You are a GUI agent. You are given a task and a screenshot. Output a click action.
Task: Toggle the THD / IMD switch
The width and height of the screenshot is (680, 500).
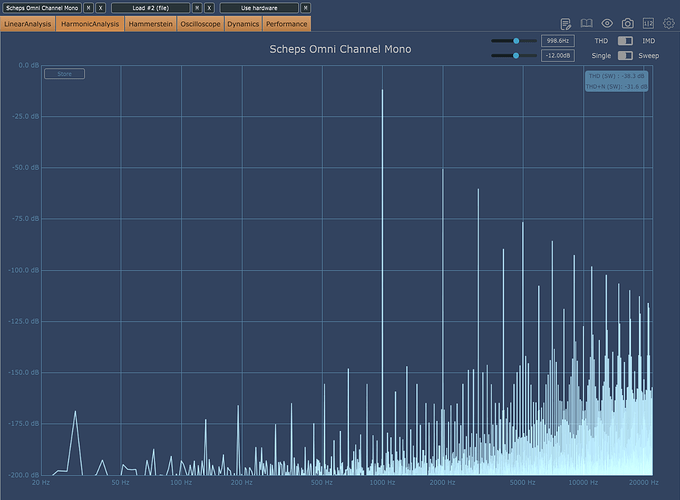pos(625,41)
